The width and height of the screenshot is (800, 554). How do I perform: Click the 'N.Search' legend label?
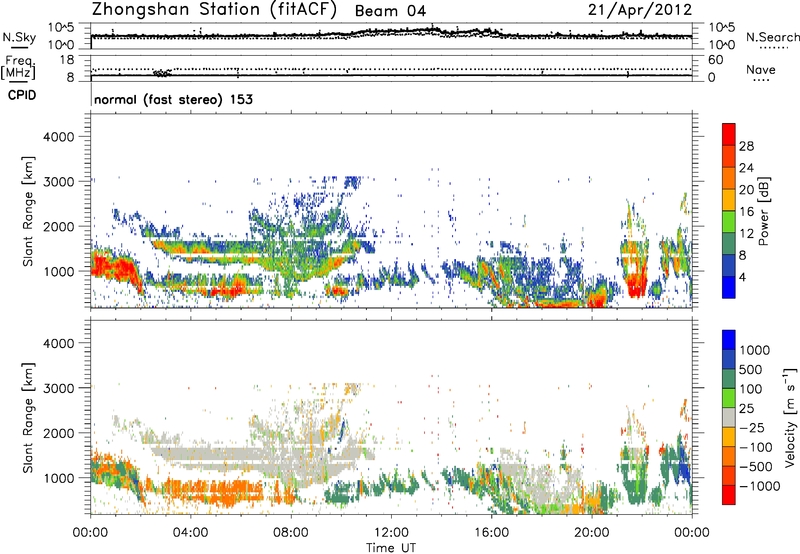[x=772, y=37]
